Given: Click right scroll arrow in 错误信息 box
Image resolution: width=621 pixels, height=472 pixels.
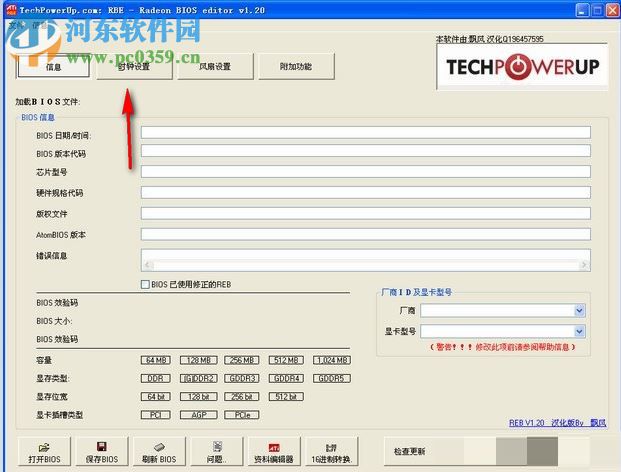Looking at the screenshot, I should (x=584, y=265).
